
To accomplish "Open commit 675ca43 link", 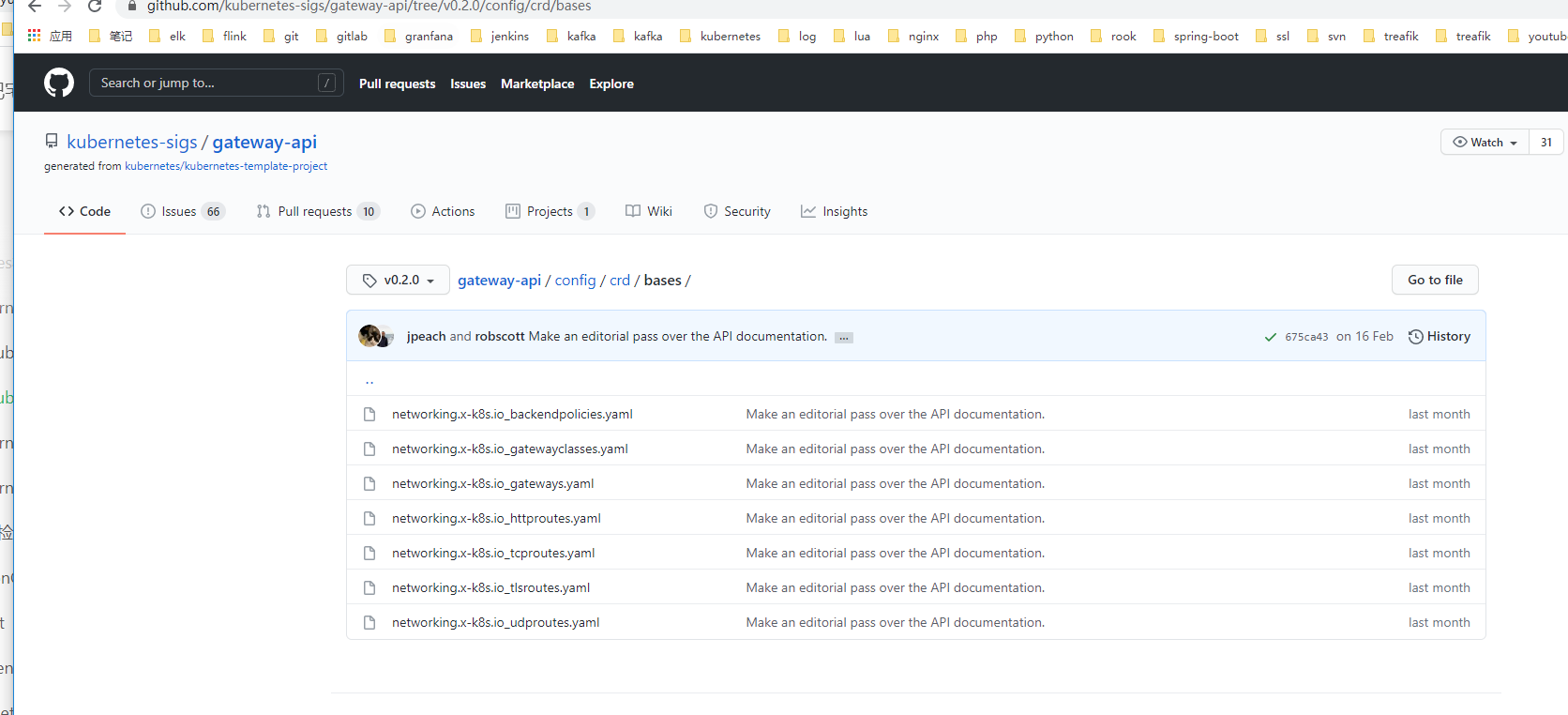I will point(1306,337).
